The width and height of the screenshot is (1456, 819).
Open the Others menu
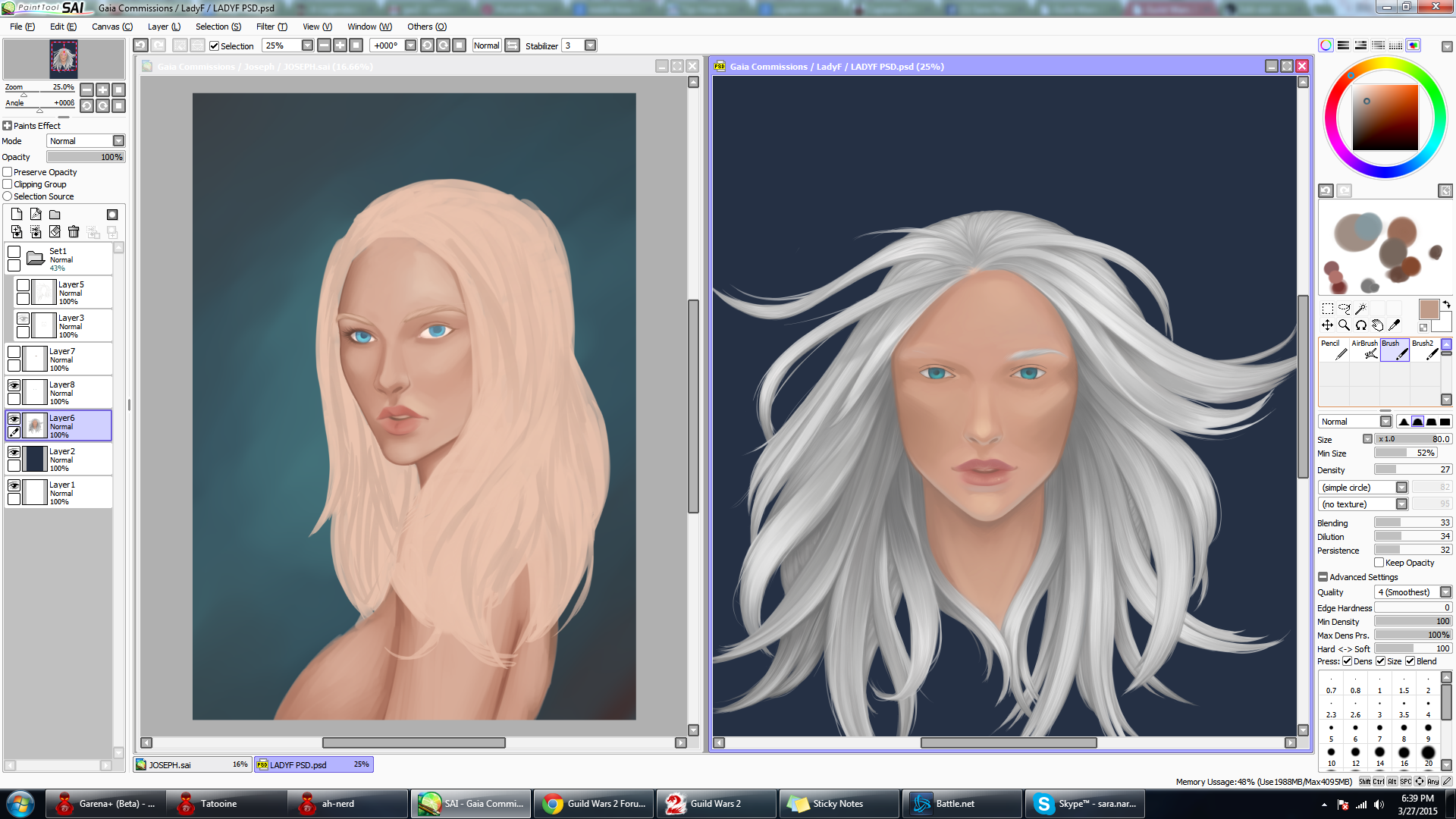coord(427,27)
